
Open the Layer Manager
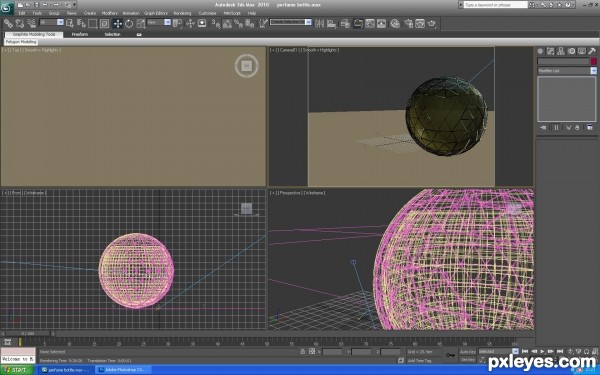point(345,24)
